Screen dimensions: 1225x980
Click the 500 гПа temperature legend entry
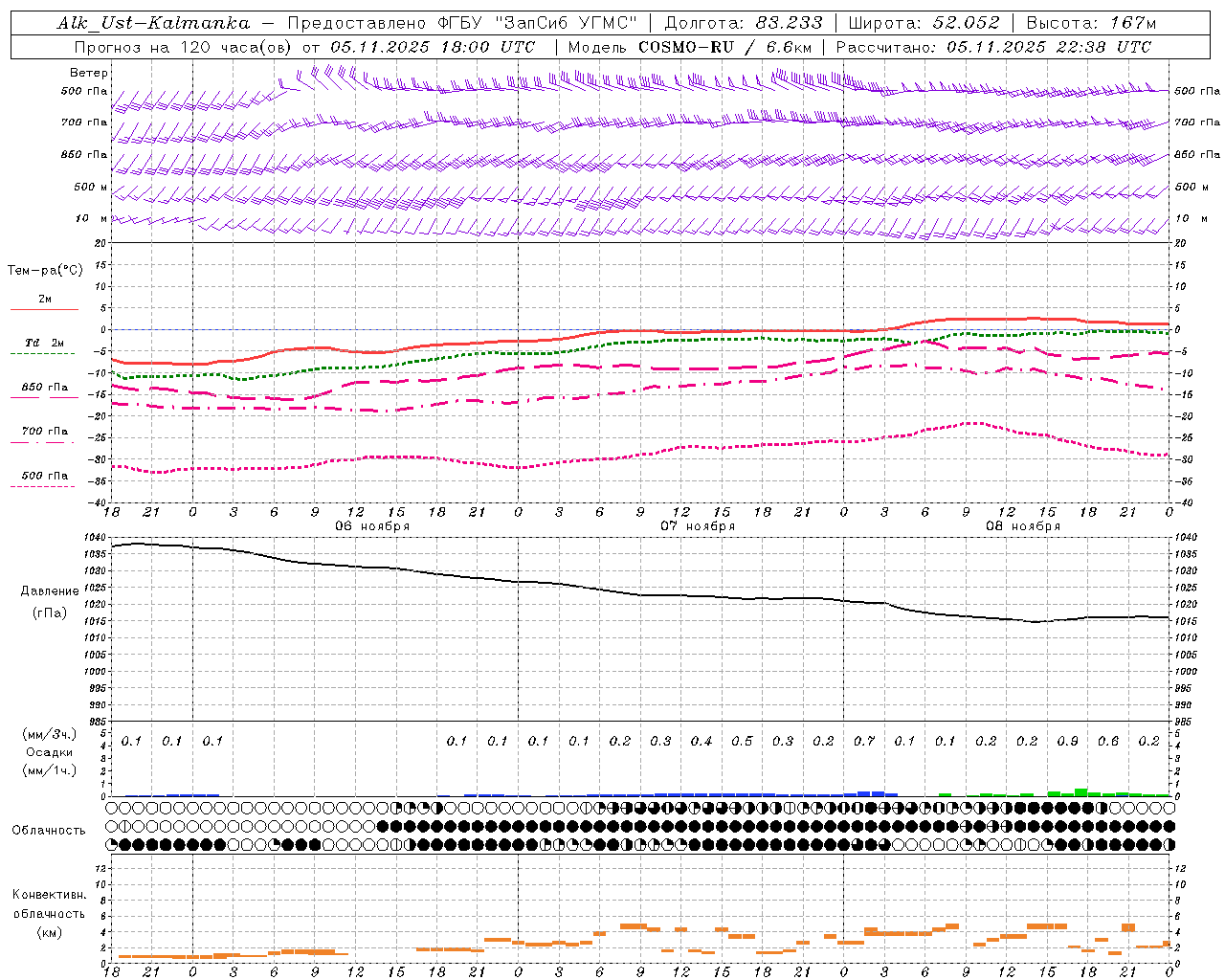45,476
